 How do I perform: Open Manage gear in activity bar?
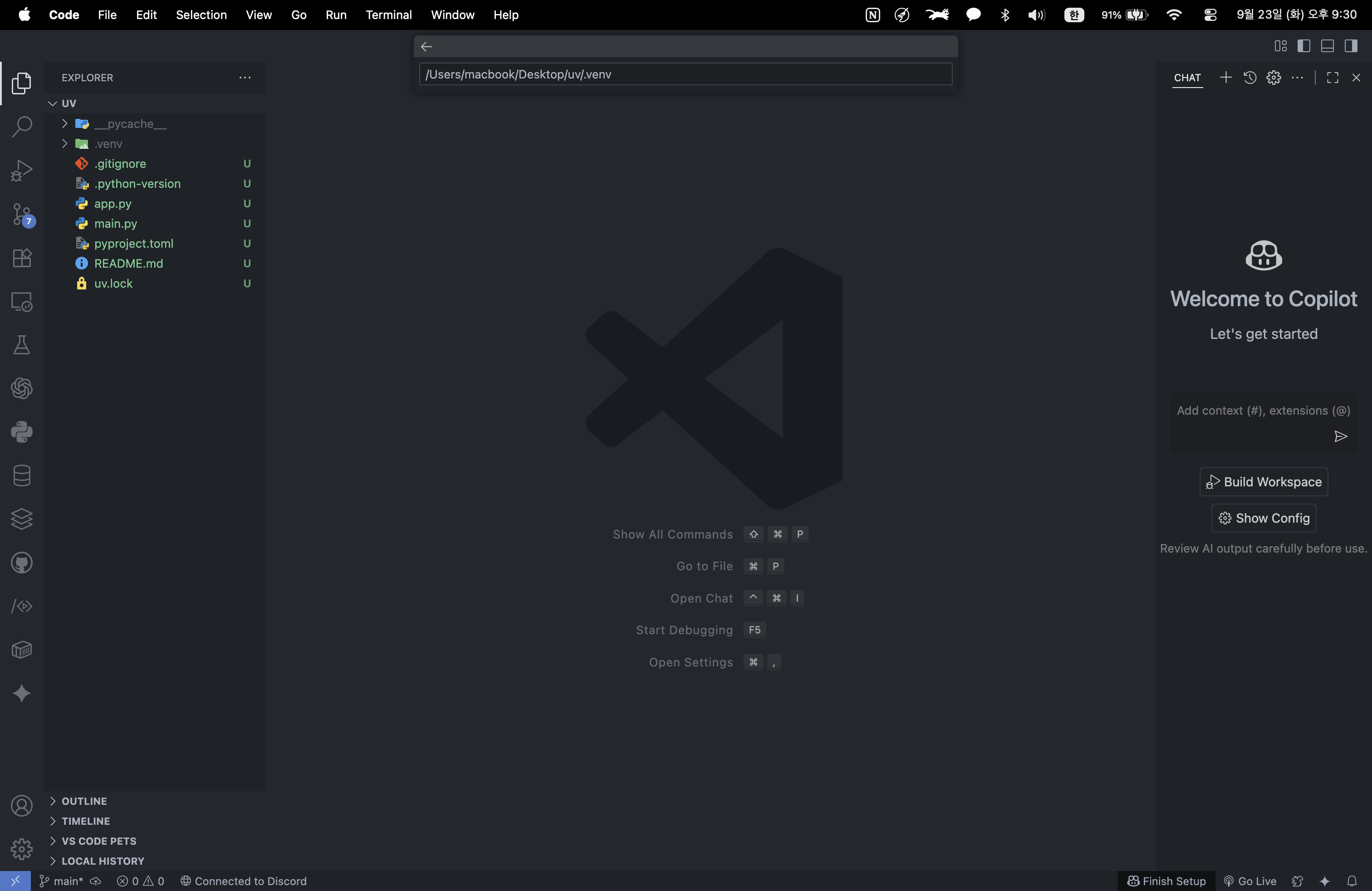tap(21, 848)
